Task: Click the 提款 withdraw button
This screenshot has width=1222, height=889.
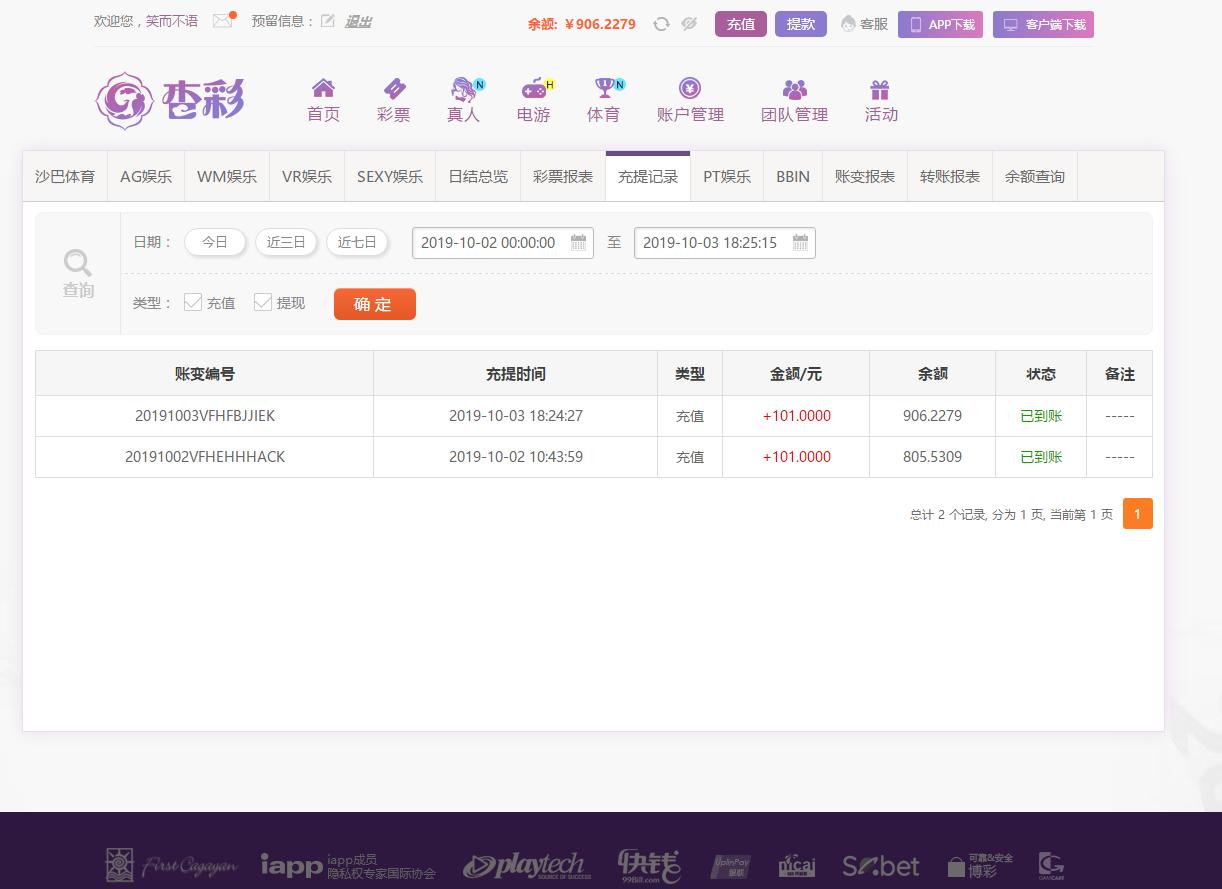Action: coord(801,24)
